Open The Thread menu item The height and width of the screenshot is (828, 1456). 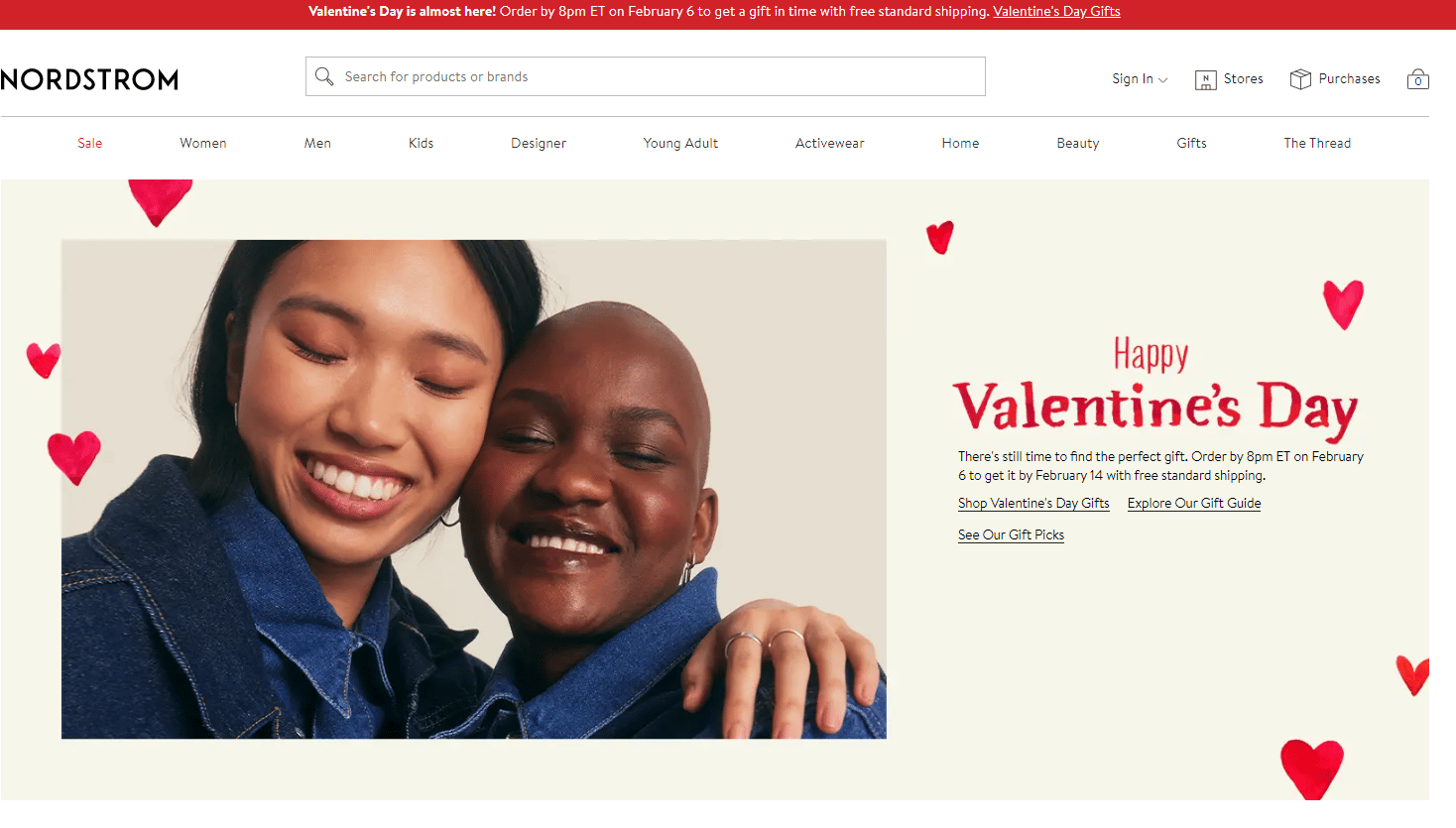click(x=1317, y=144)
